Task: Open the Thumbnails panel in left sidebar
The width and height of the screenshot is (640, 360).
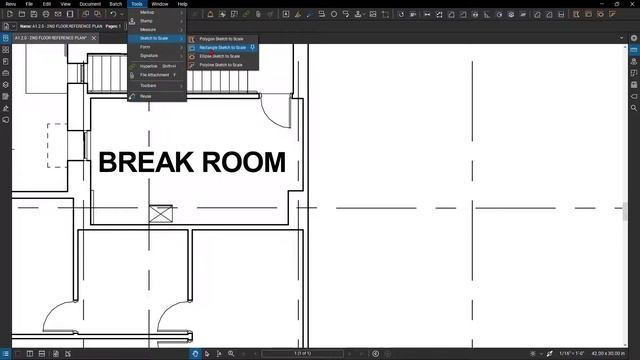Action: coord(5,50)
